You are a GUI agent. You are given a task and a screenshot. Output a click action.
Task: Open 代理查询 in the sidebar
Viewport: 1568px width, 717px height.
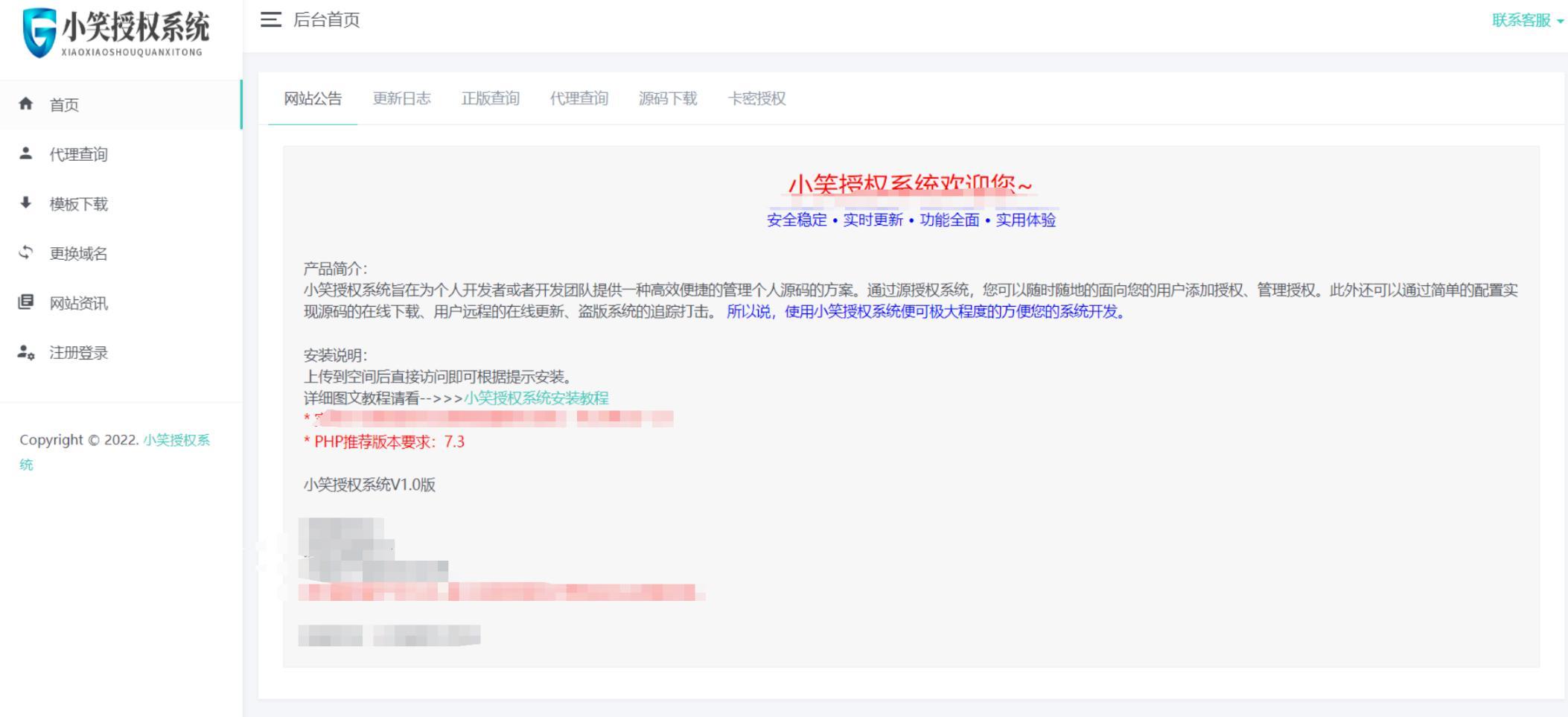coord(121,154)
